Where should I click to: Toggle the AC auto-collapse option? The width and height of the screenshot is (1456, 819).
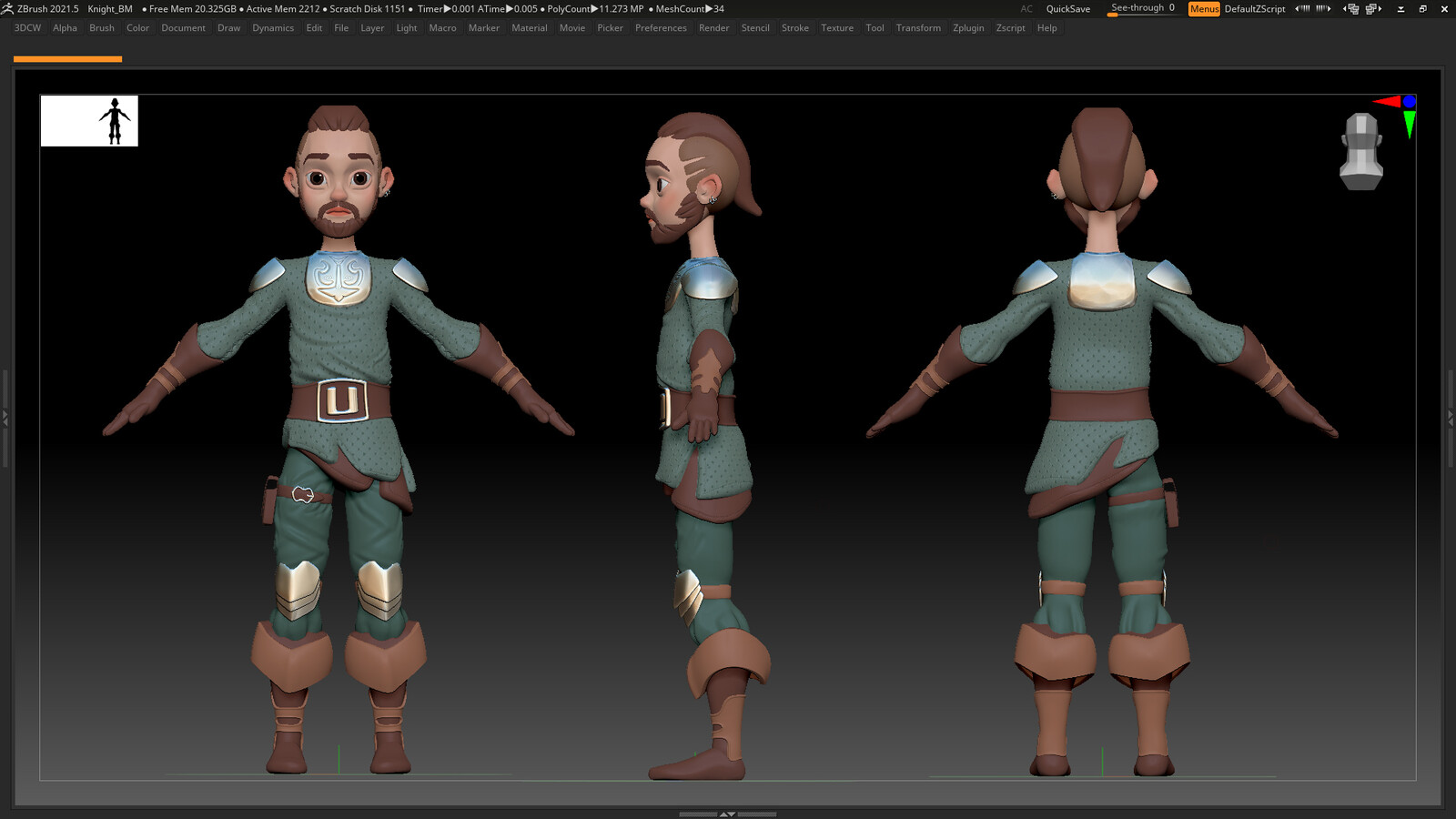pyautogui.click(x=1026, y=9)
